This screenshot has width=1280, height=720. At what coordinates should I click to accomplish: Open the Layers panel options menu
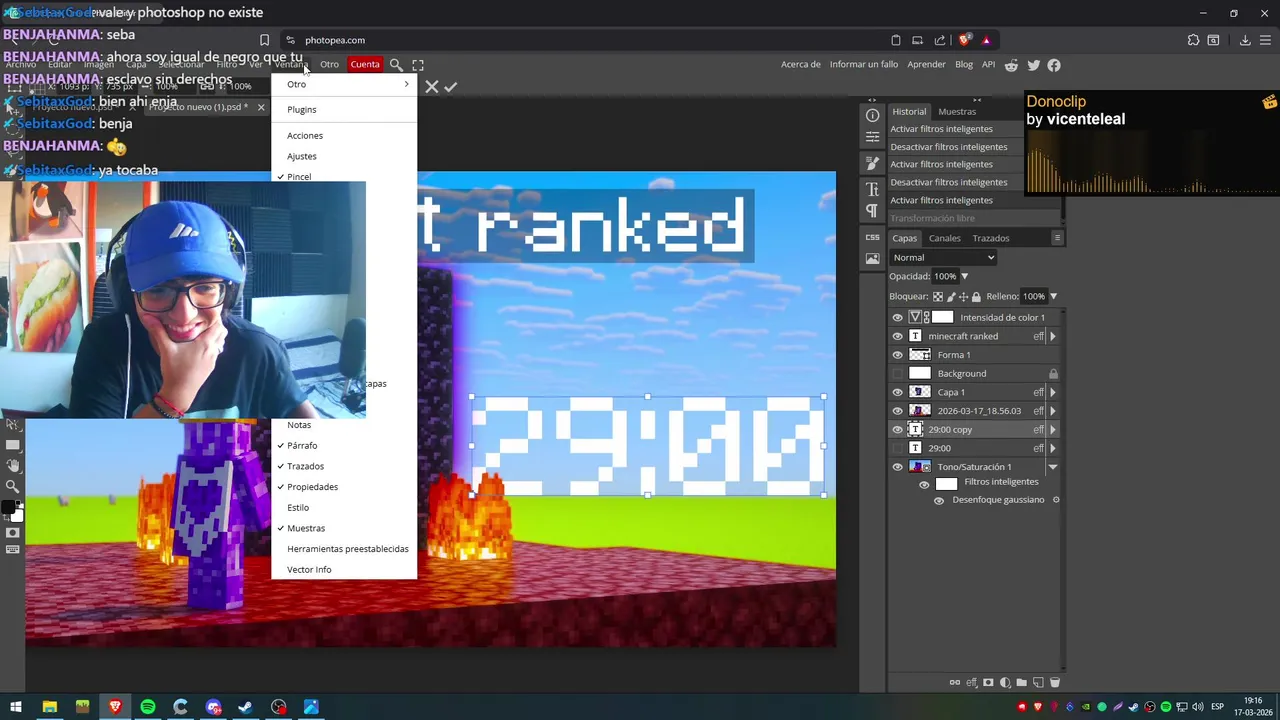(1057, 238)
